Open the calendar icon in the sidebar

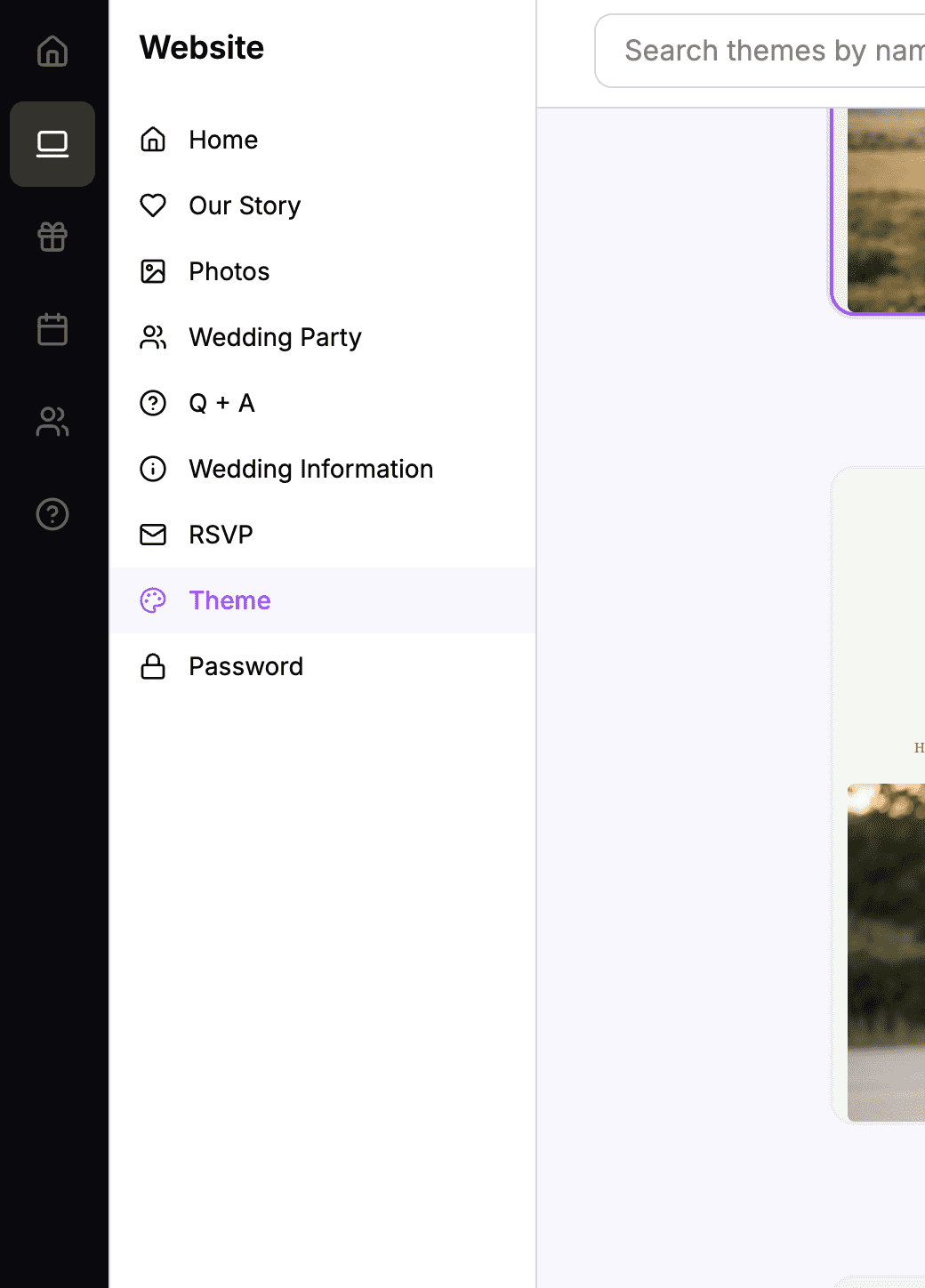tap(52, 329)
